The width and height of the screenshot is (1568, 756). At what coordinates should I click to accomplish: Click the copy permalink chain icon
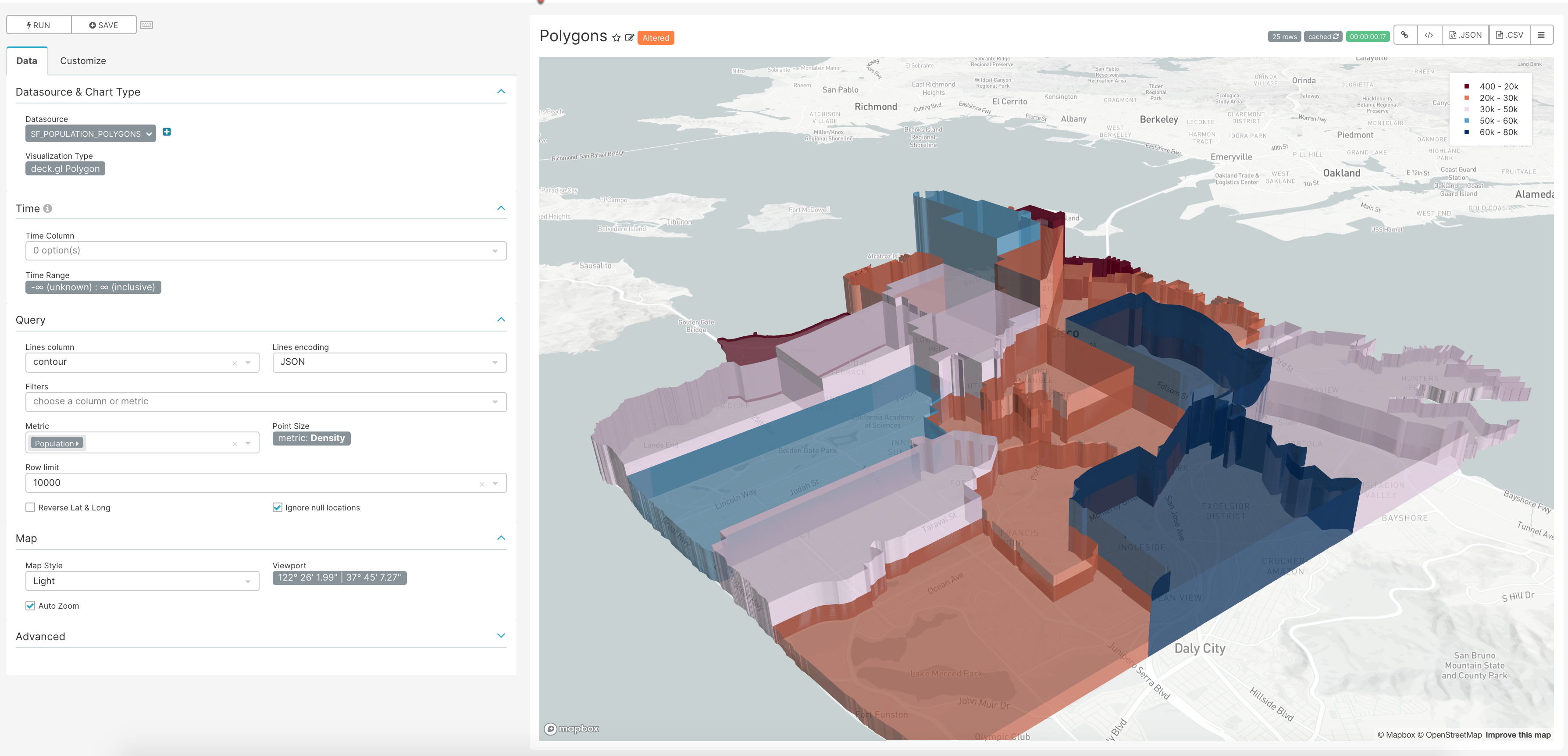tap(1404, 36)
